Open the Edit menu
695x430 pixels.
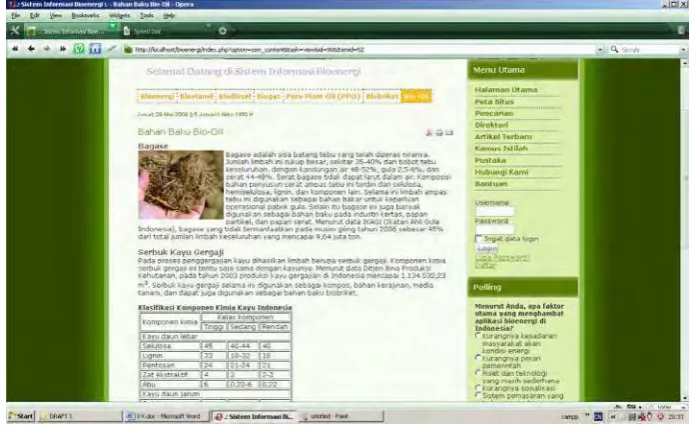(x=35, y=16)
